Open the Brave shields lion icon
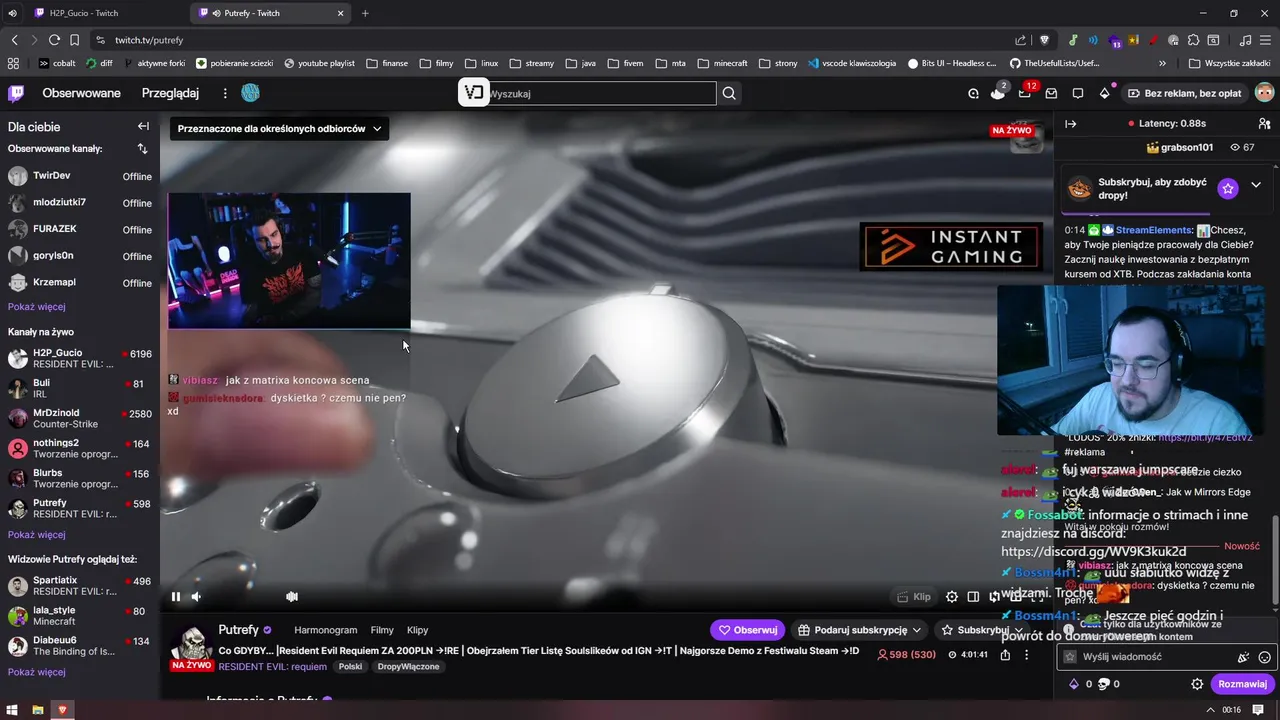 click(1044, 40)
